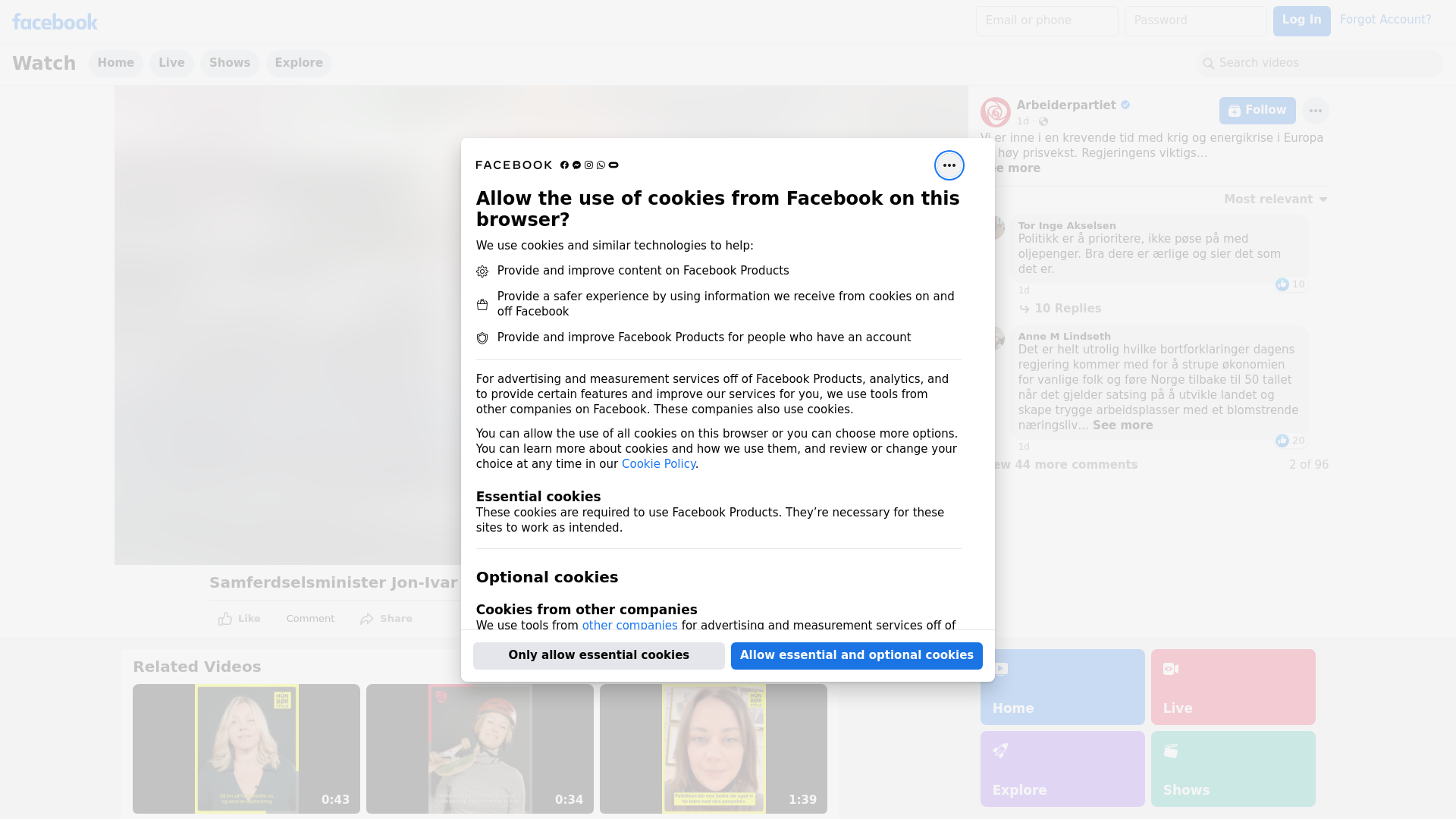Click the Search videos field
The image size is (1456, 819).
1319,64
